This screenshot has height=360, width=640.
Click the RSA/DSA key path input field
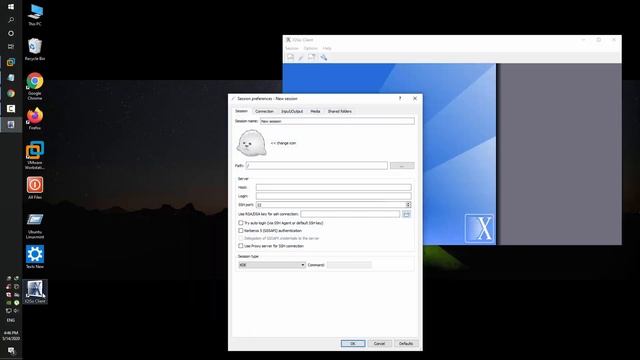tap(350, 214)
